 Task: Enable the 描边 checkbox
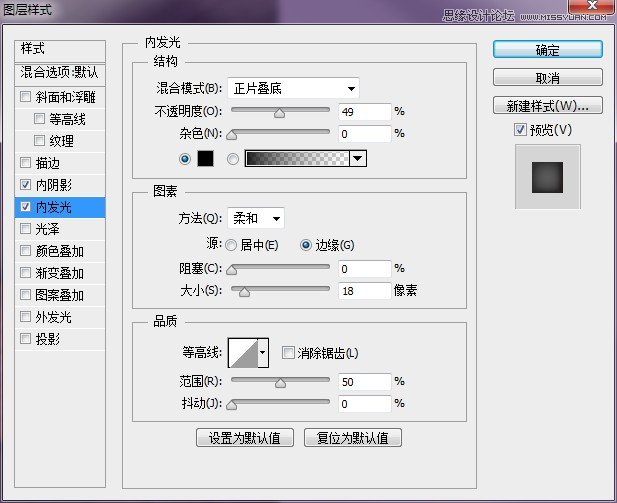(x=26, y=163)
